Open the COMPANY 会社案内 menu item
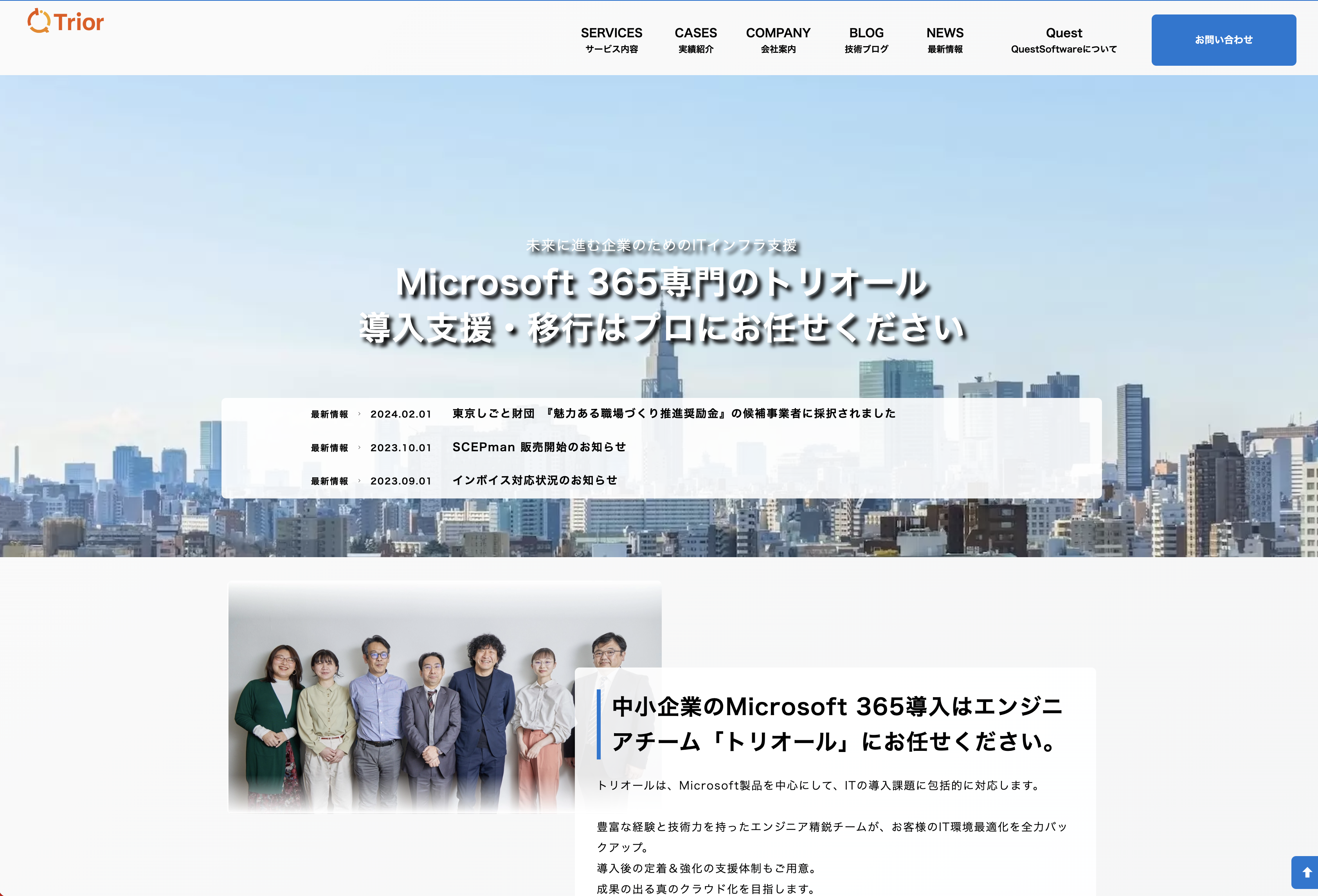This screenshot has width=1318, height=896. 778,40
